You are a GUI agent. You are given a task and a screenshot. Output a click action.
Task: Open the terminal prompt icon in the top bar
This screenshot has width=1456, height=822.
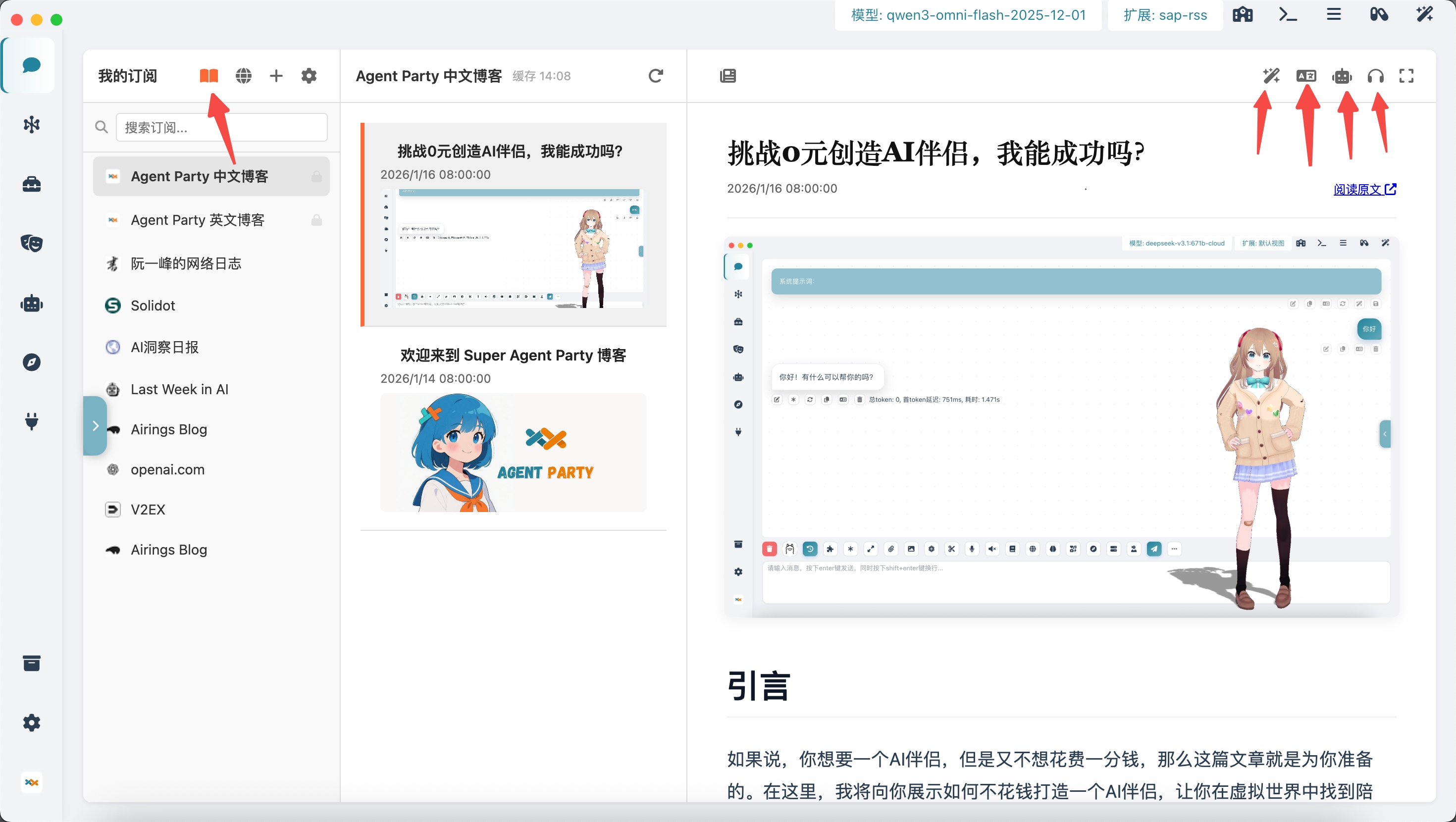coord(1288,15)
